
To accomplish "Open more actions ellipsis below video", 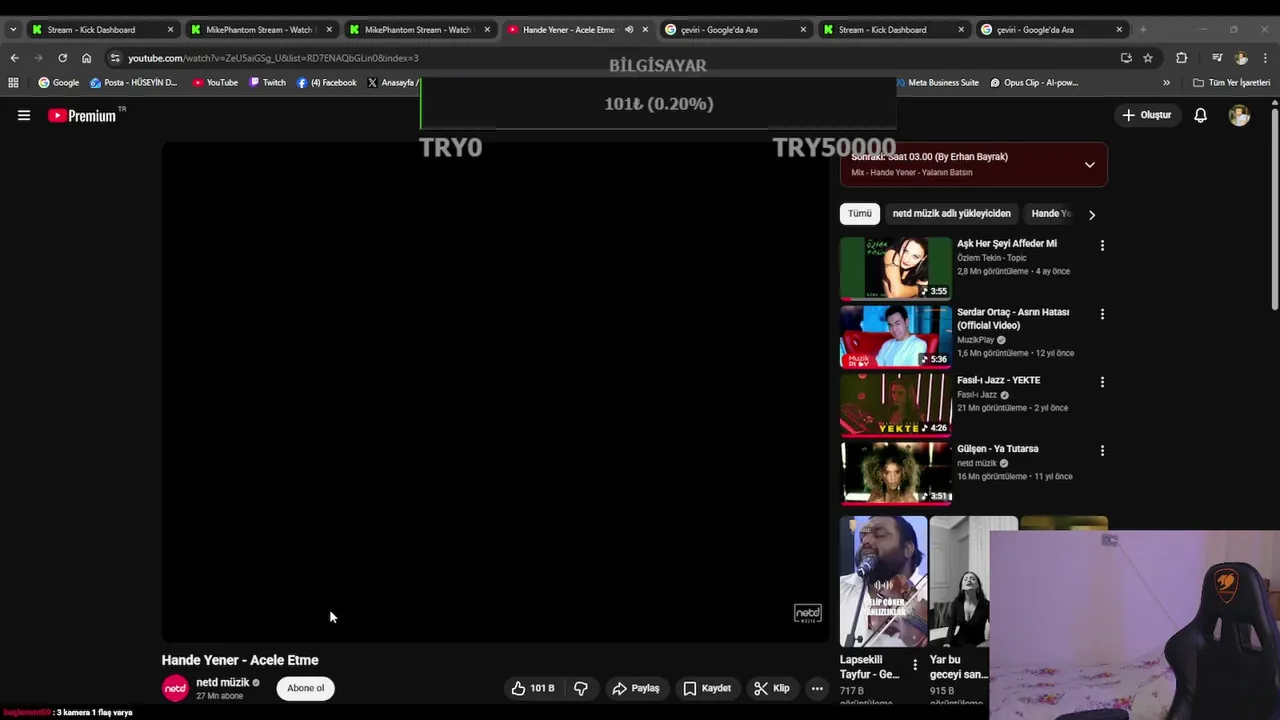I will point(817,688).
